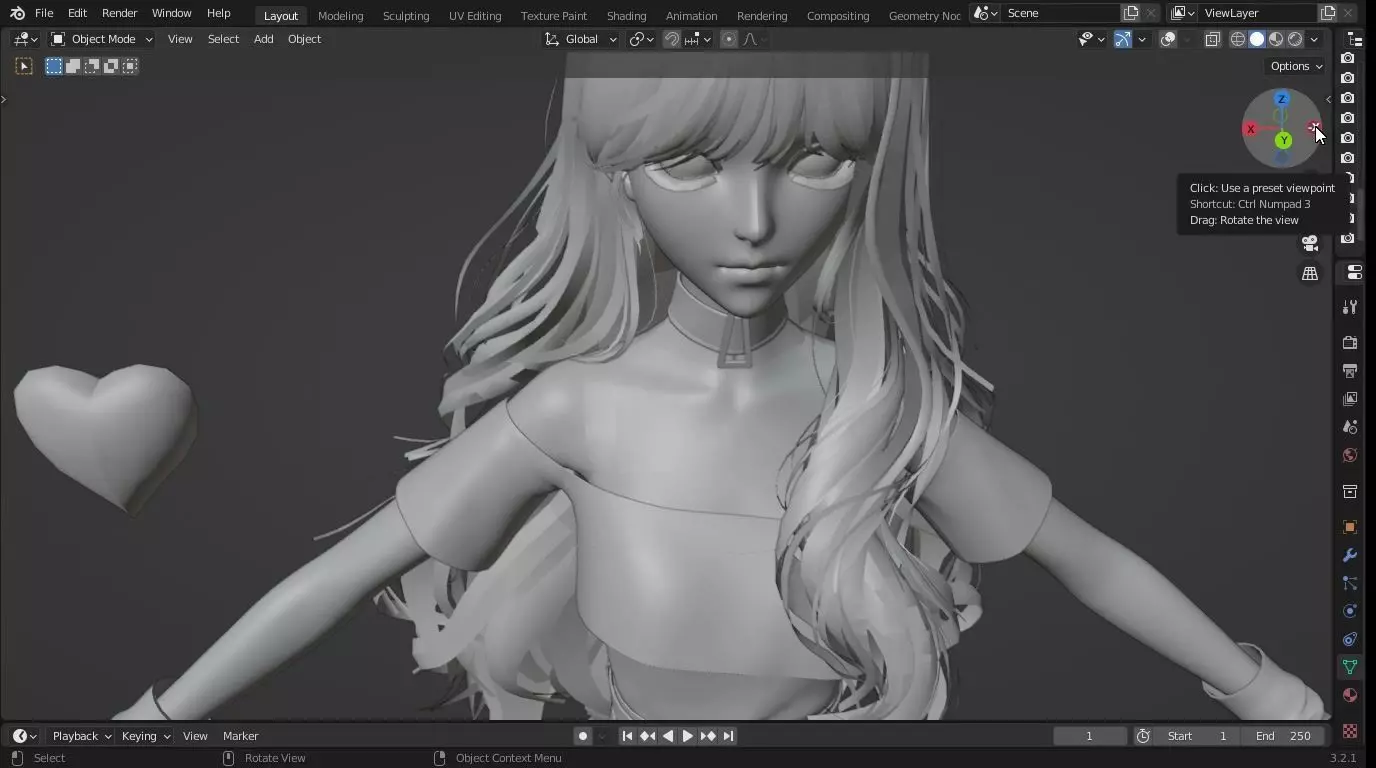
Task: Expand the Options dropdown
Action: [1297, 66]
